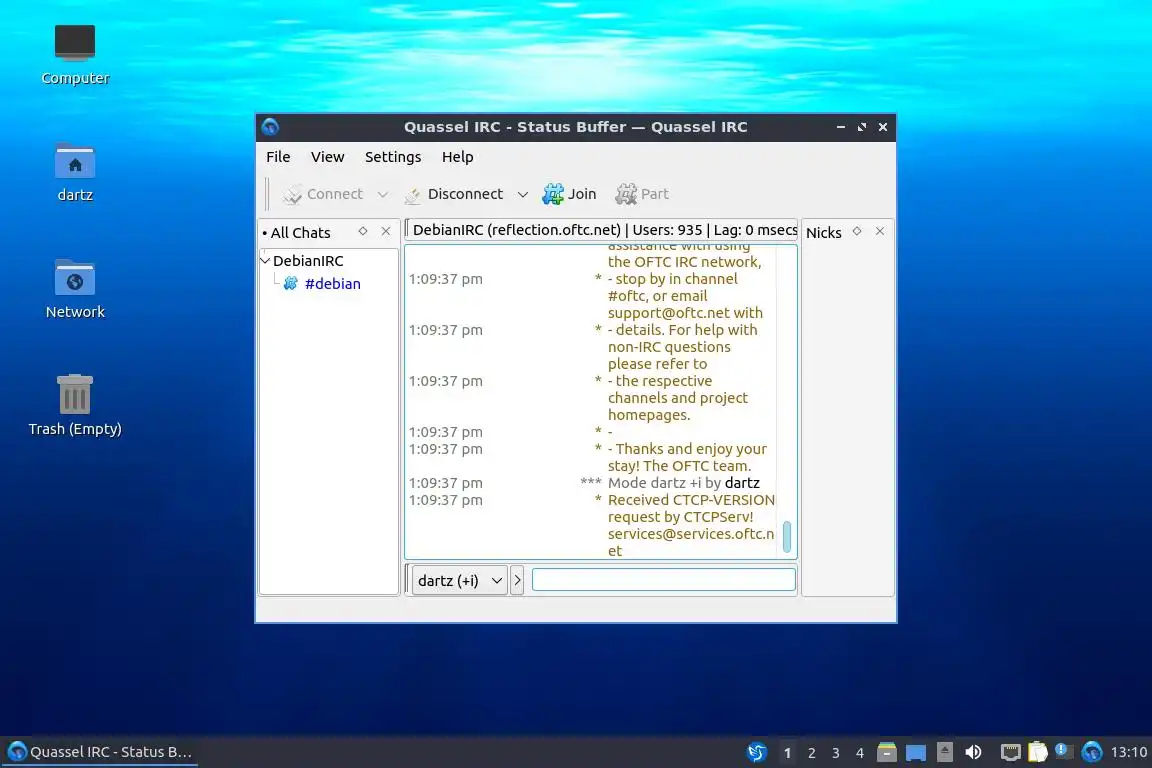Open the View menu
Image resolution: width=1152 pixels, height=768 pixels.
pos(327,157)
